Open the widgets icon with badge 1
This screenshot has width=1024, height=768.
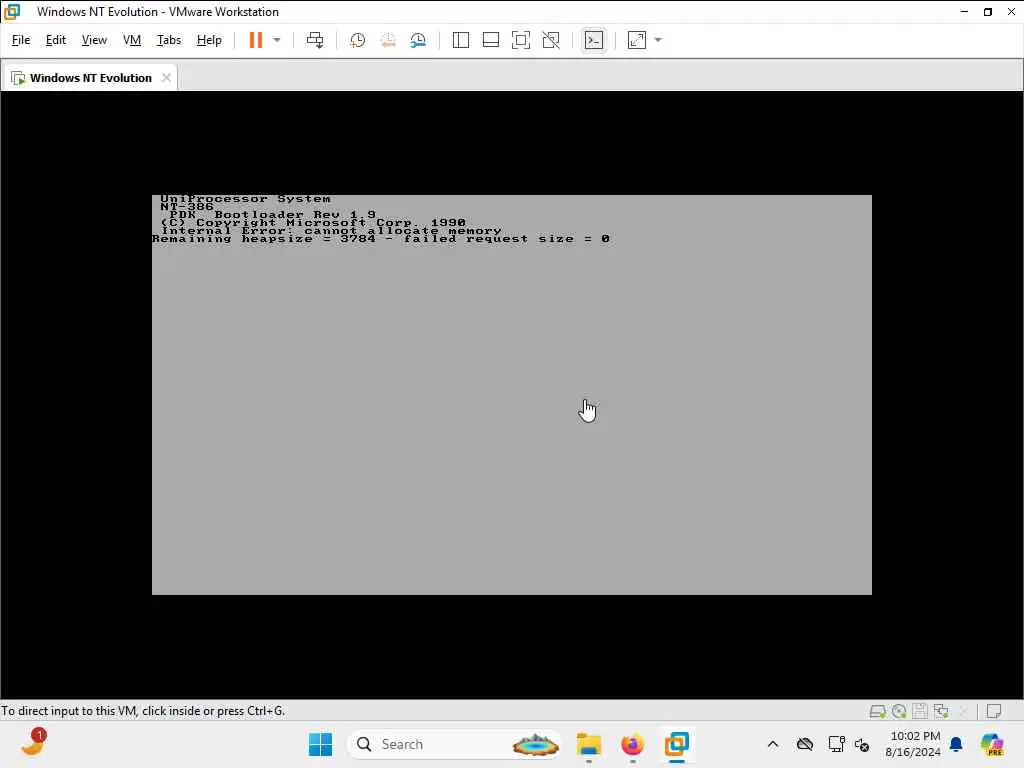coord(33,743)
